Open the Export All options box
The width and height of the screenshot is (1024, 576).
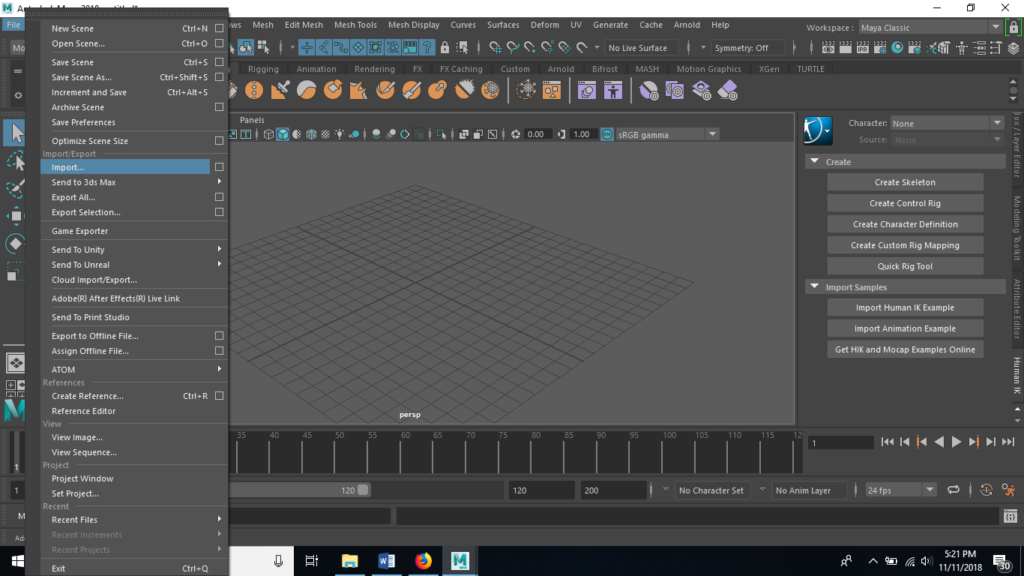click(219, 197)
